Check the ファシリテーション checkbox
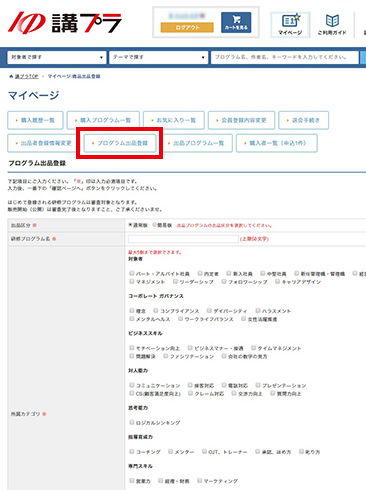The width and height of the screenshot is (366, 490). [x=166, y=356]
